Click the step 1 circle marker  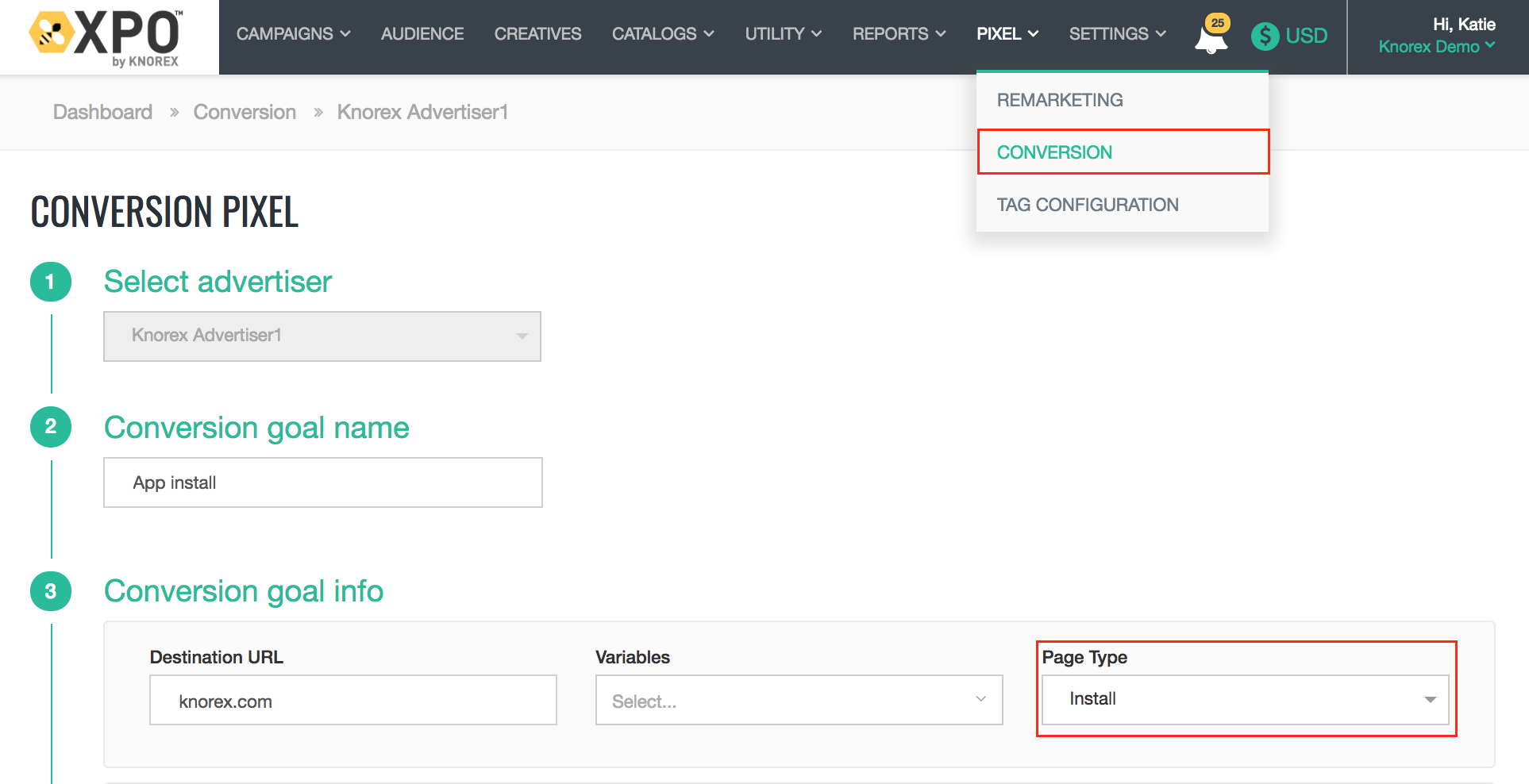(50, 282)
